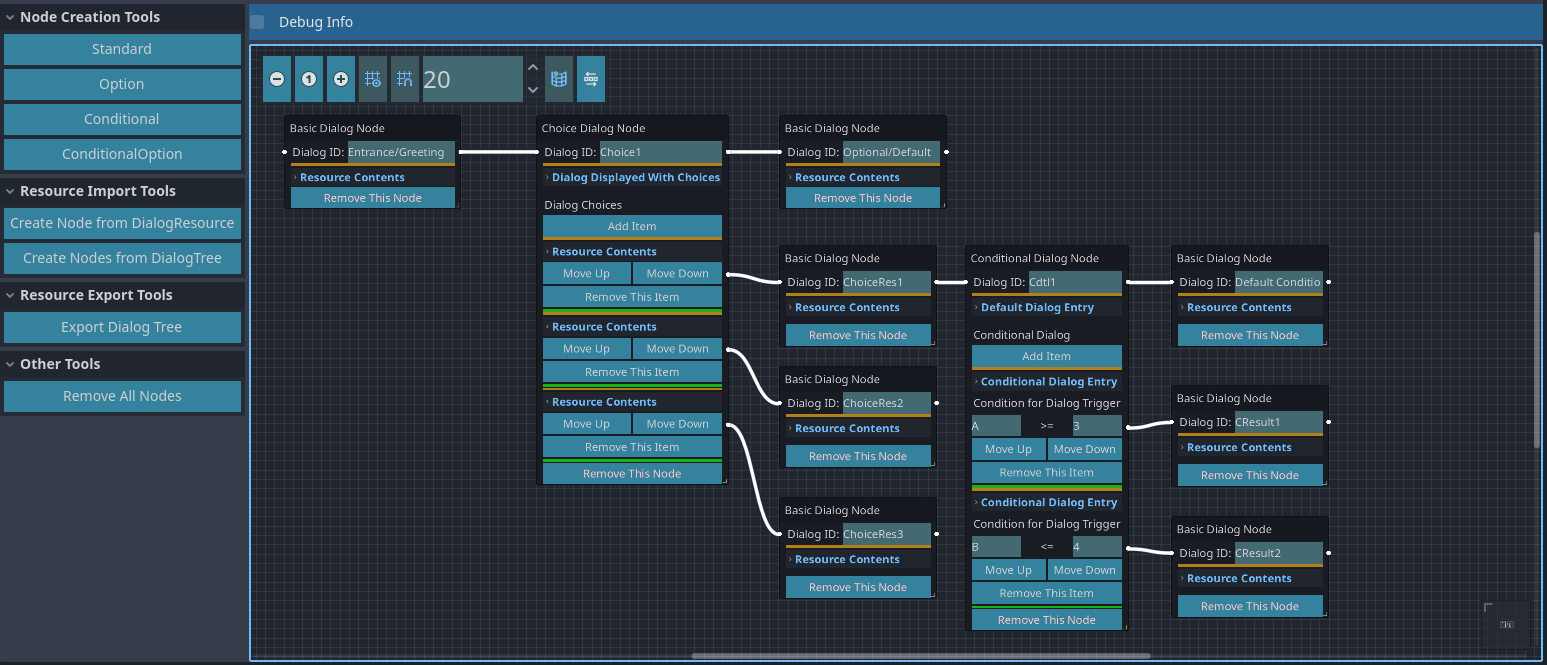Toggle the graph minimap icon

559,79
